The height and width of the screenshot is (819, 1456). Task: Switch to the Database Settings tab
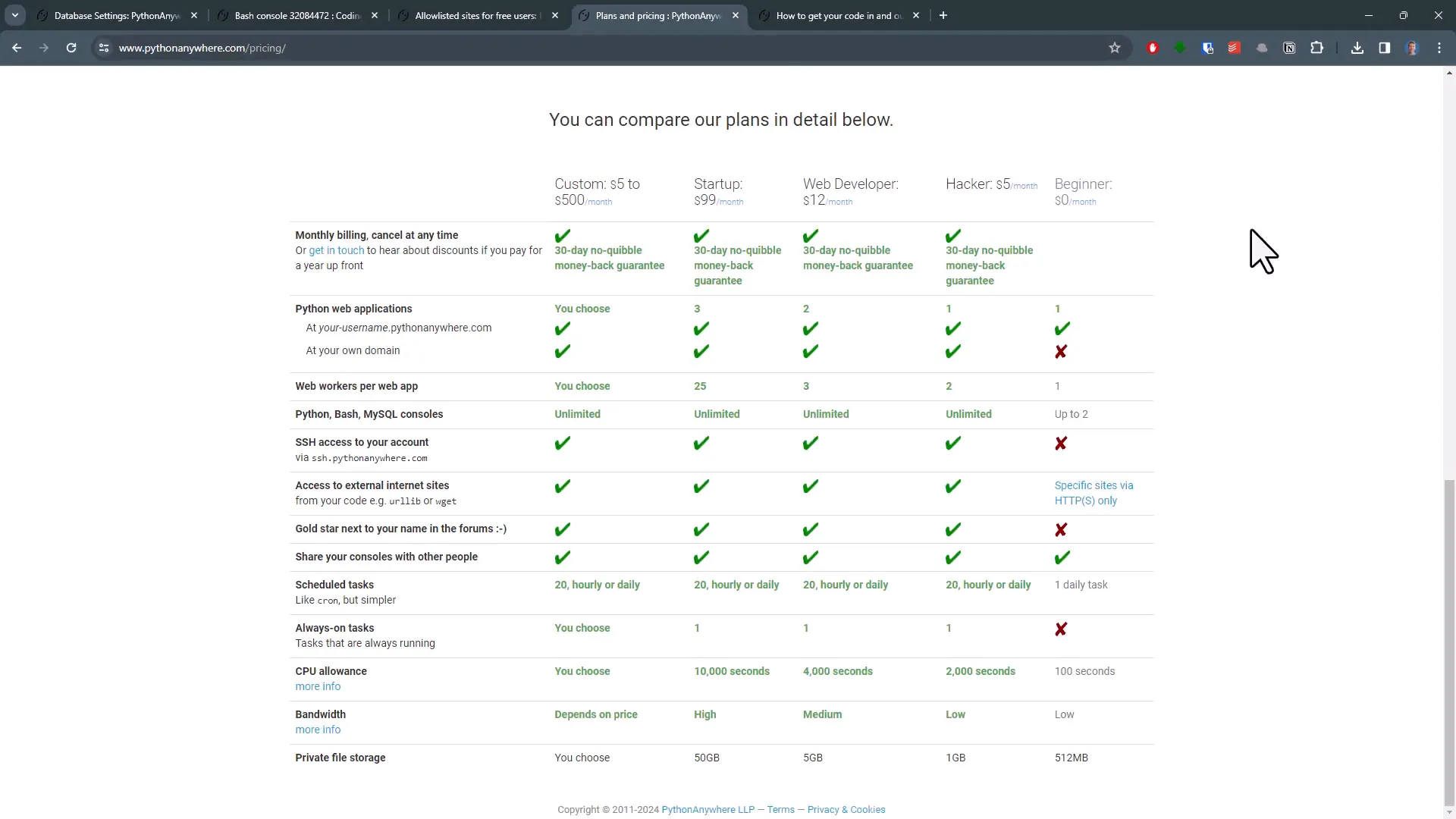point(114,15)
